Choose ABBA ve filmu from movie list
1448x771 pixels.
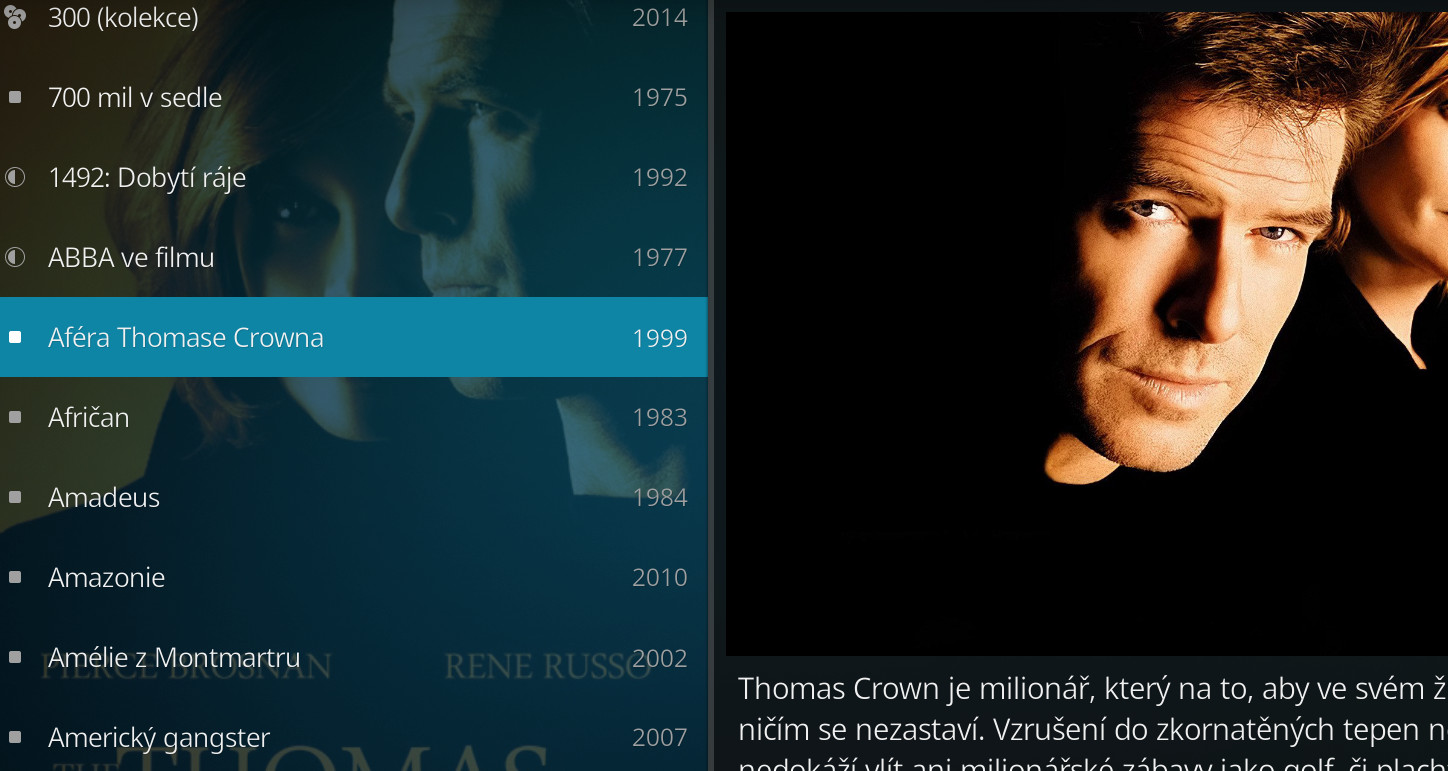tap(353, 257)
